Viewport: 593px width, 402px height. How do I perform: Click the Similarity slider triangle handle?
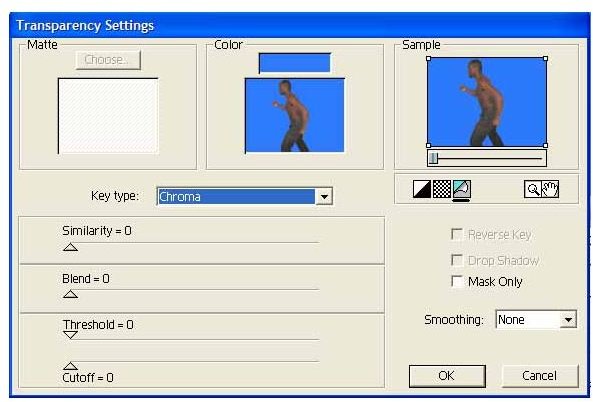pos(70,247)
